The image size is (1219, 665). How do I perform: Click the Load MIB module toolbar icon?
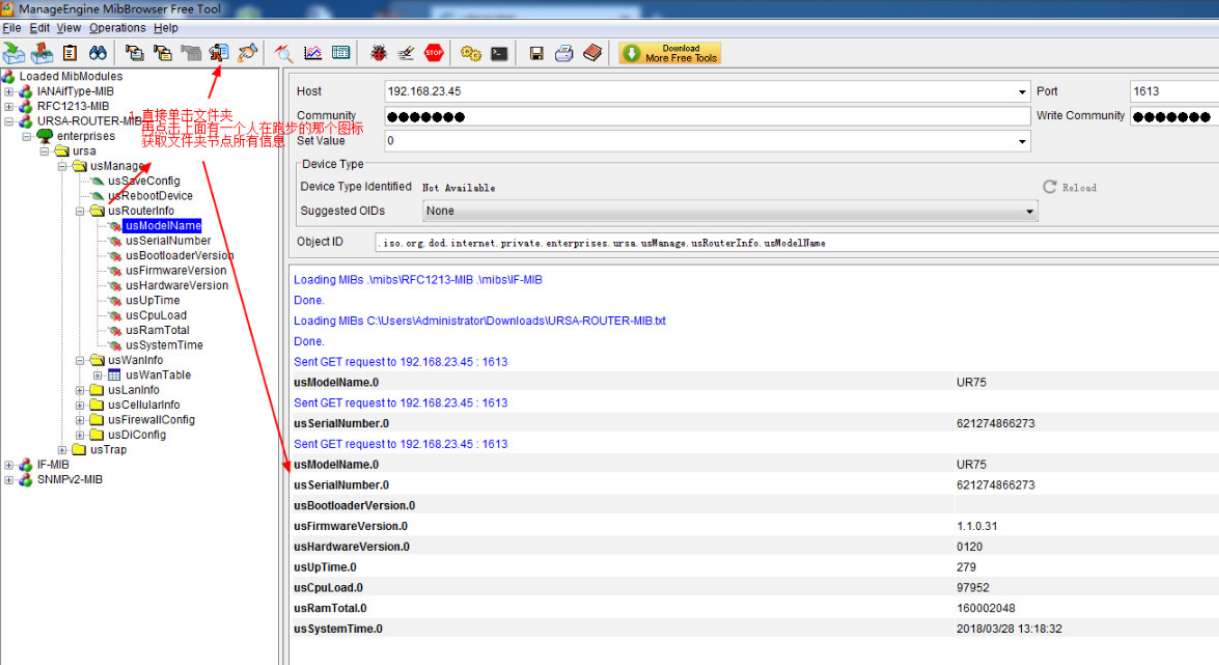click(13, 53)
